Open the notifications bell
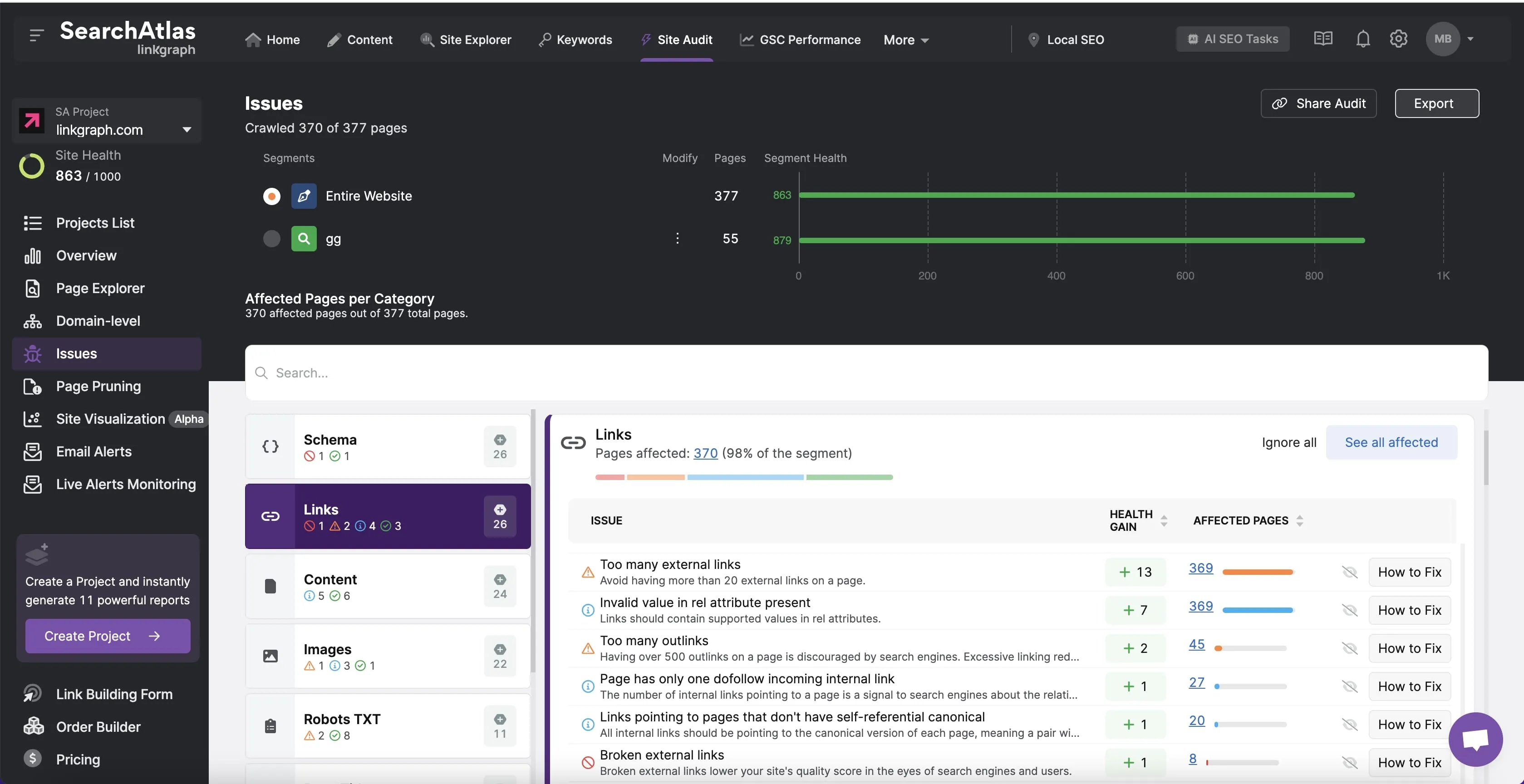Screen dimensions: 1524x784 1362,39
